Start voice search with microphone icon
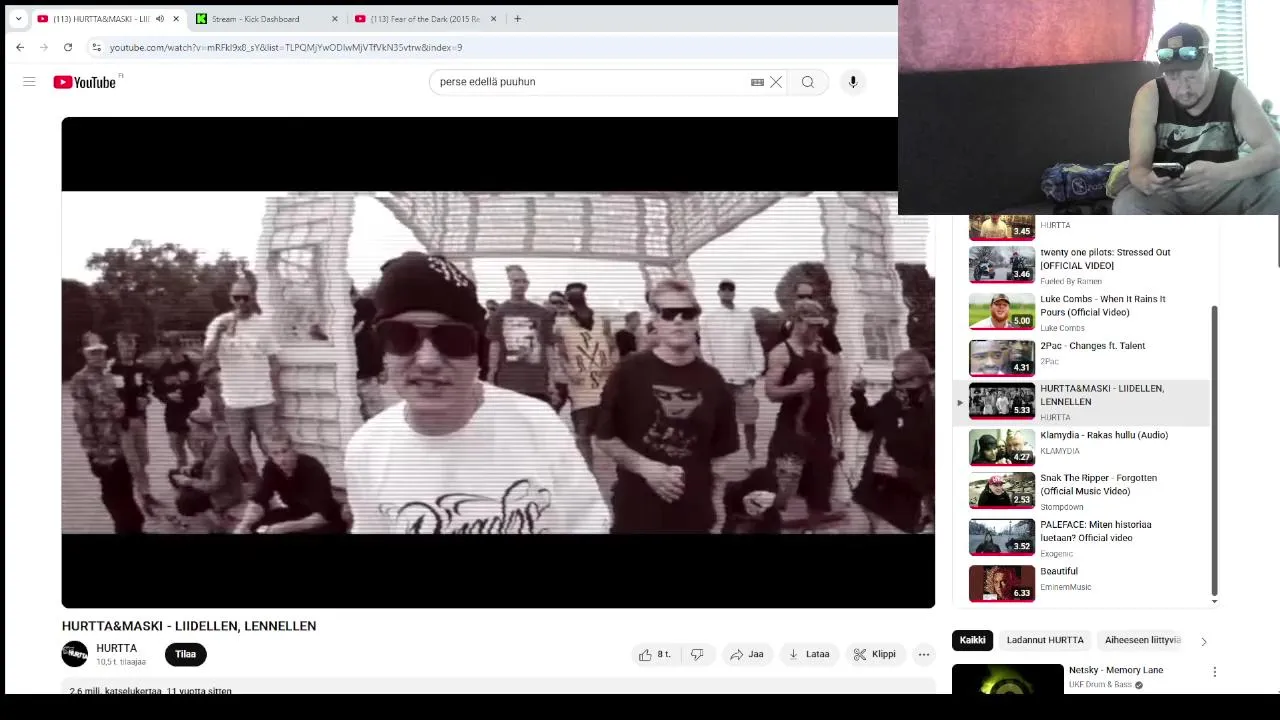Viewport: 1280px width, 720px height. point(853,82)
